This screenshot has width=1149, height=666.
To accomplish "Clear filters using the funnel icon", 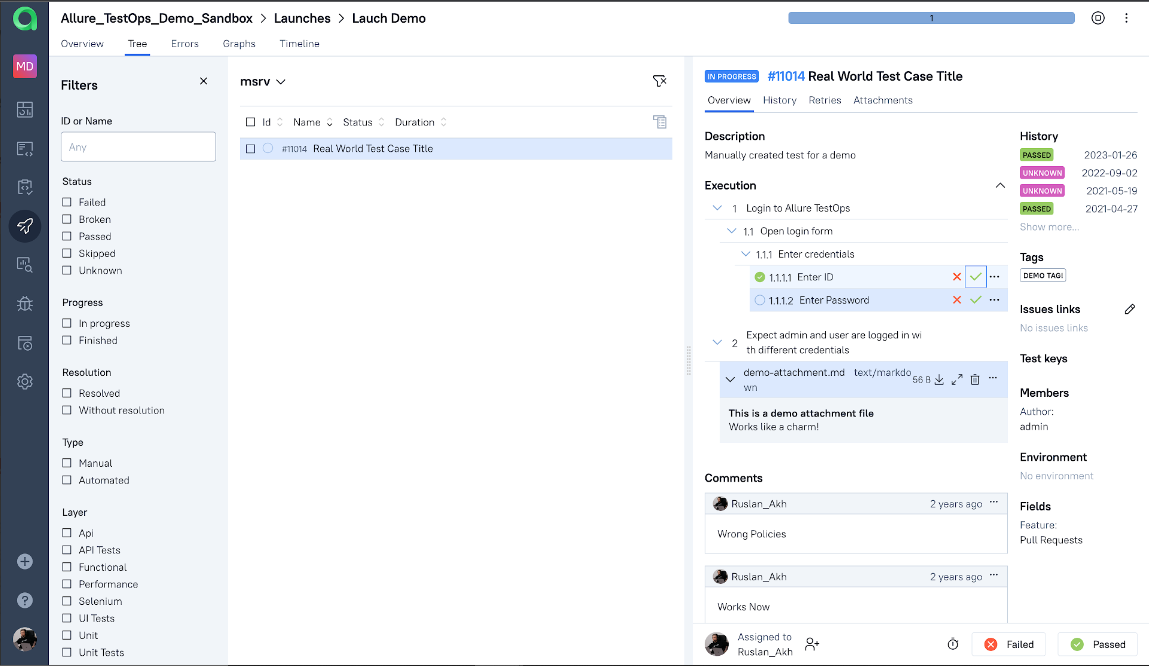I will click(x=658, y=81).
